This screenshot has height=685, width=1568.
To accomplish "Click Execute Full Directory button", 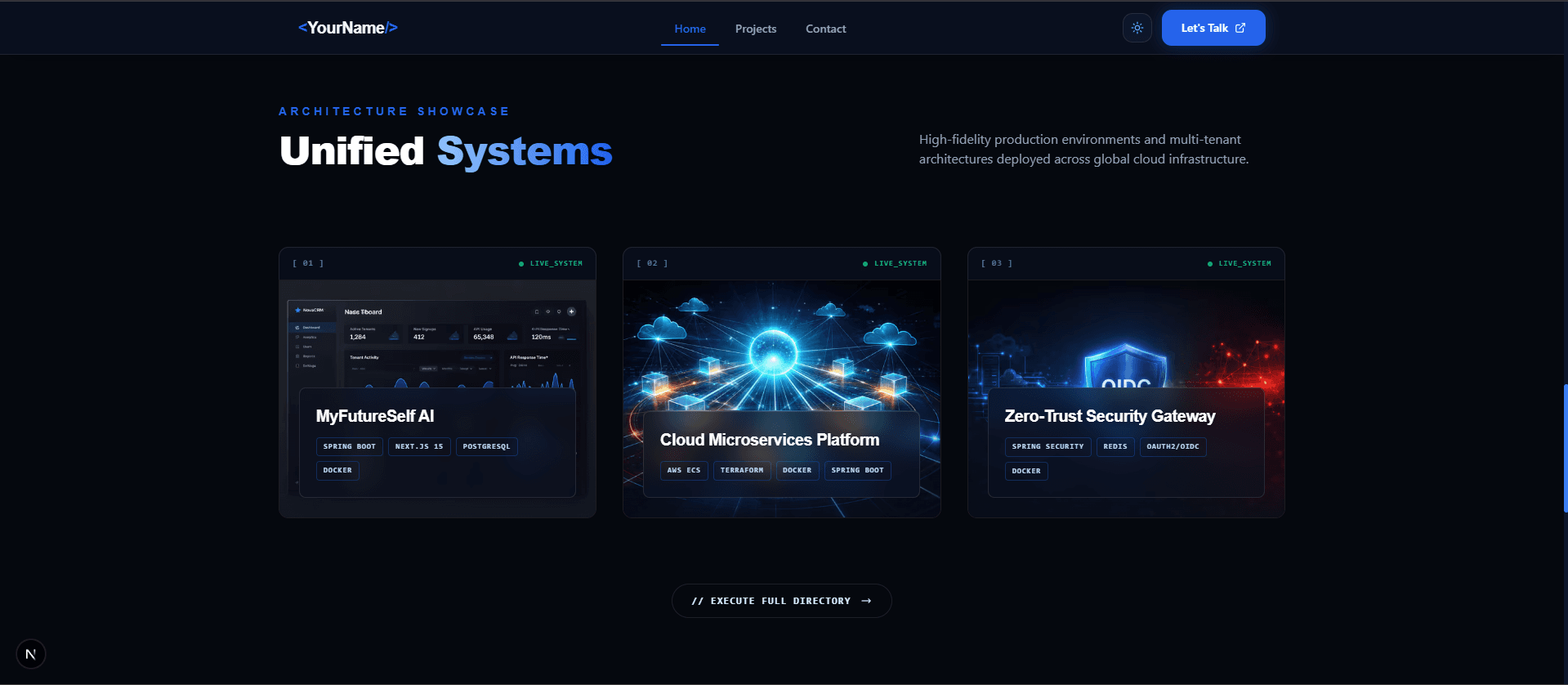I will 781,601.
